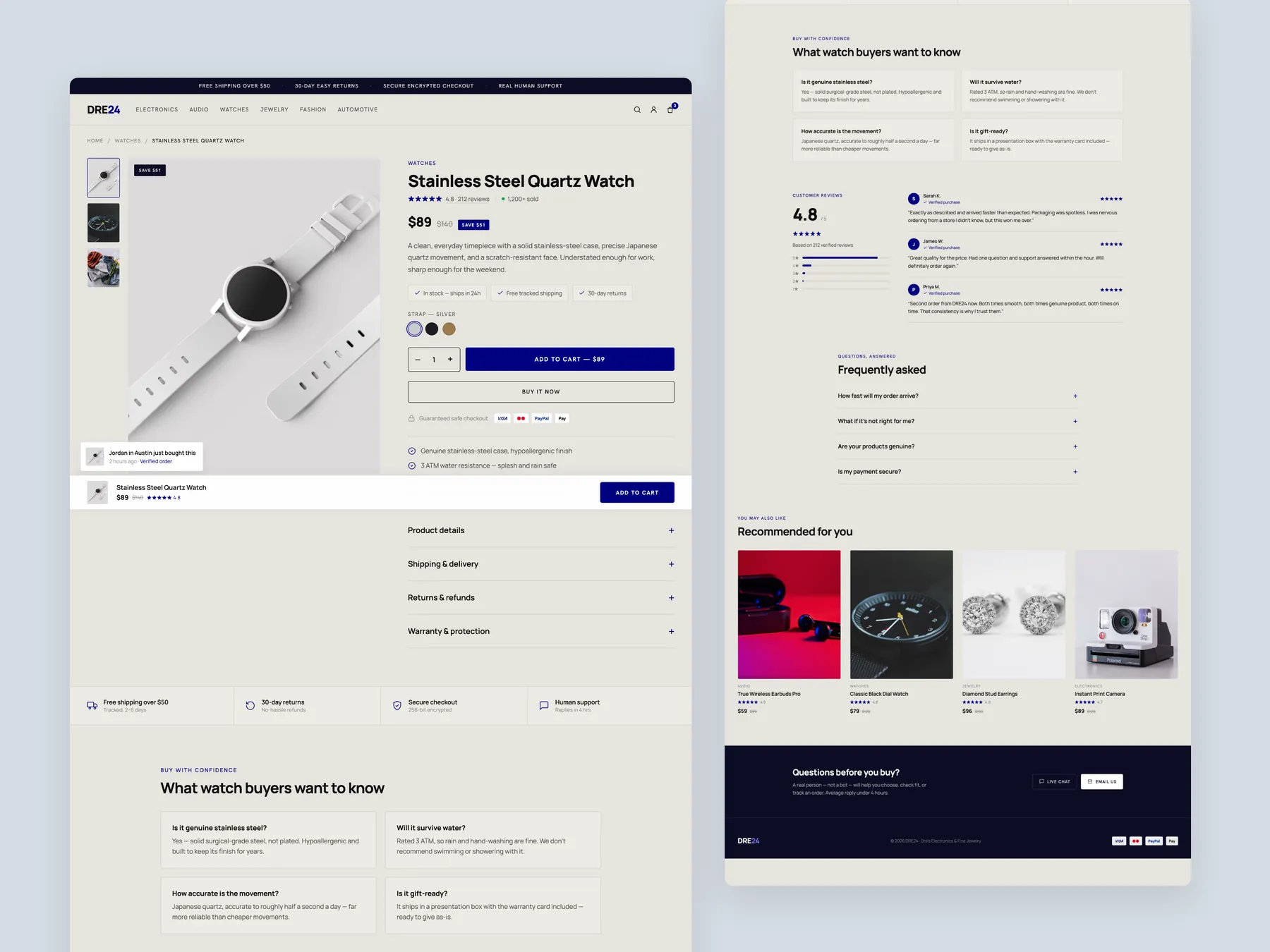Expand the Returns & refunds section
This screenshot has height=952, width=1270.
click(541, 598)
